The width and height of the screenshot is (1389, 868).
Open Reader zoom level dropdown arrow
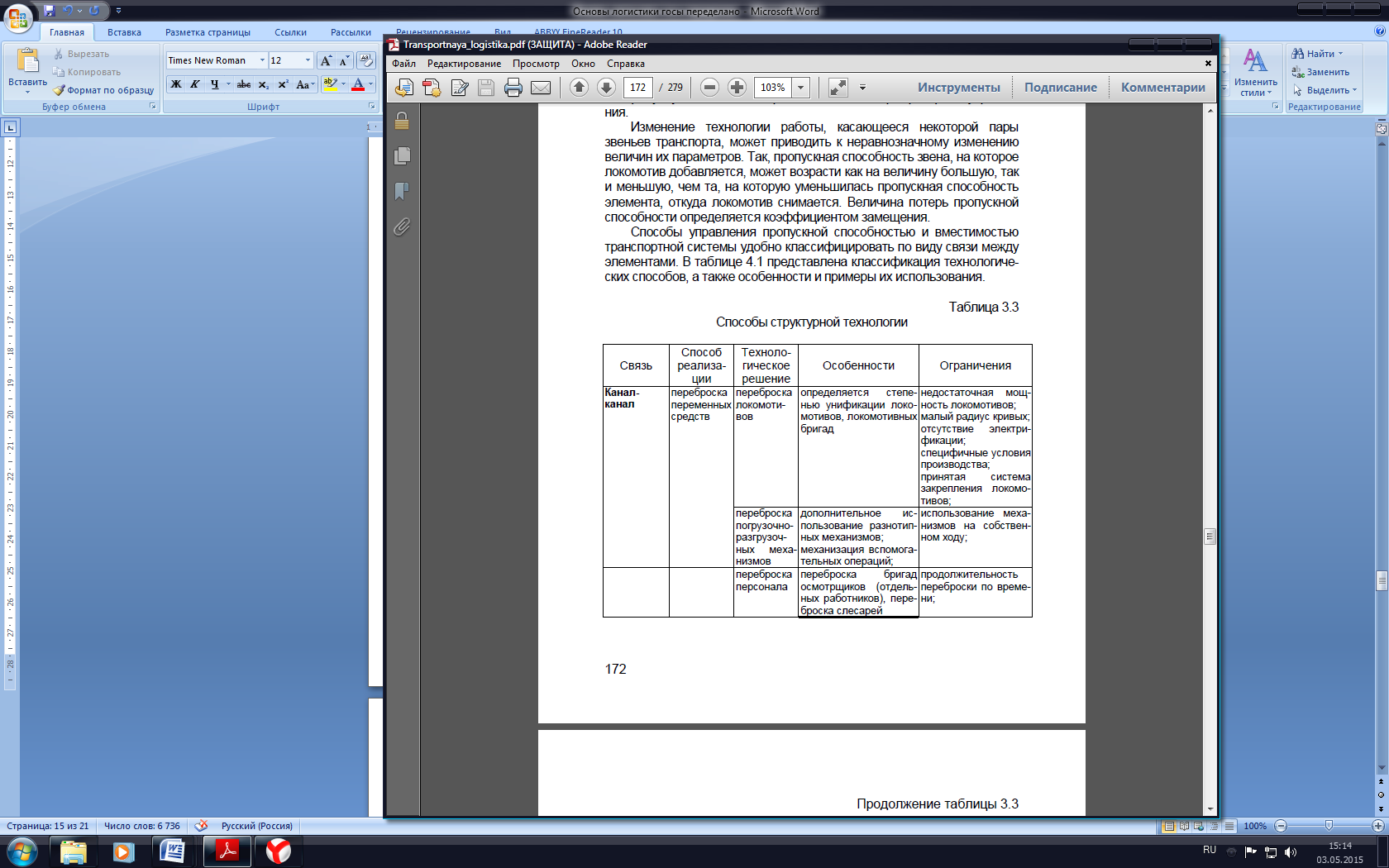[x=800, y=87]
